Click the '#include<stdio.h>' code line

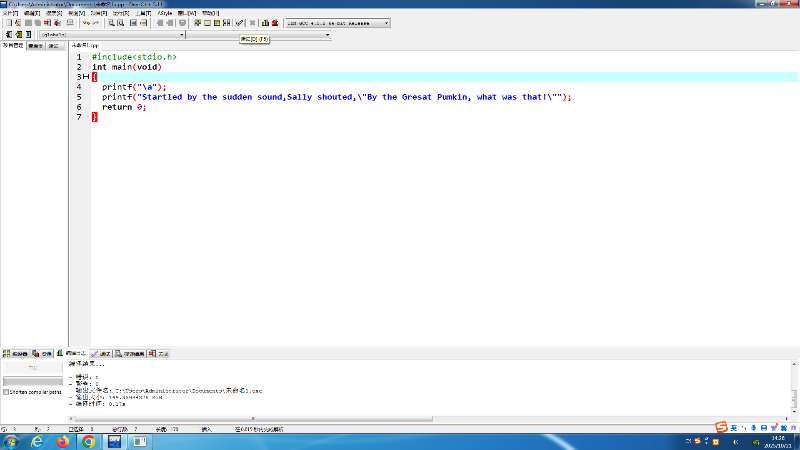(134, 57)
